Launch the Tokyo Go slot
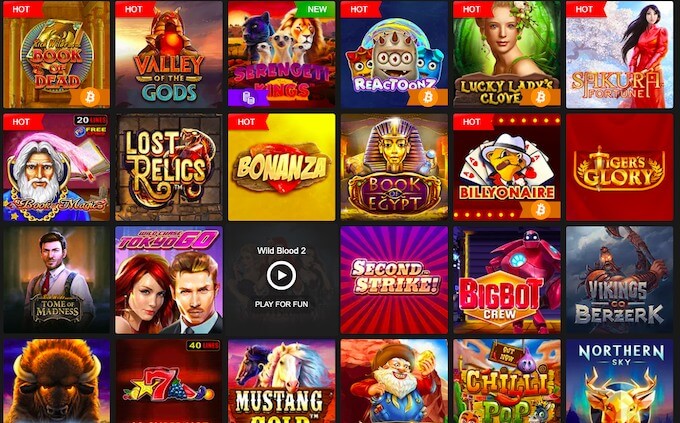Screen dimensions: 680x423 tap(169, 280)
